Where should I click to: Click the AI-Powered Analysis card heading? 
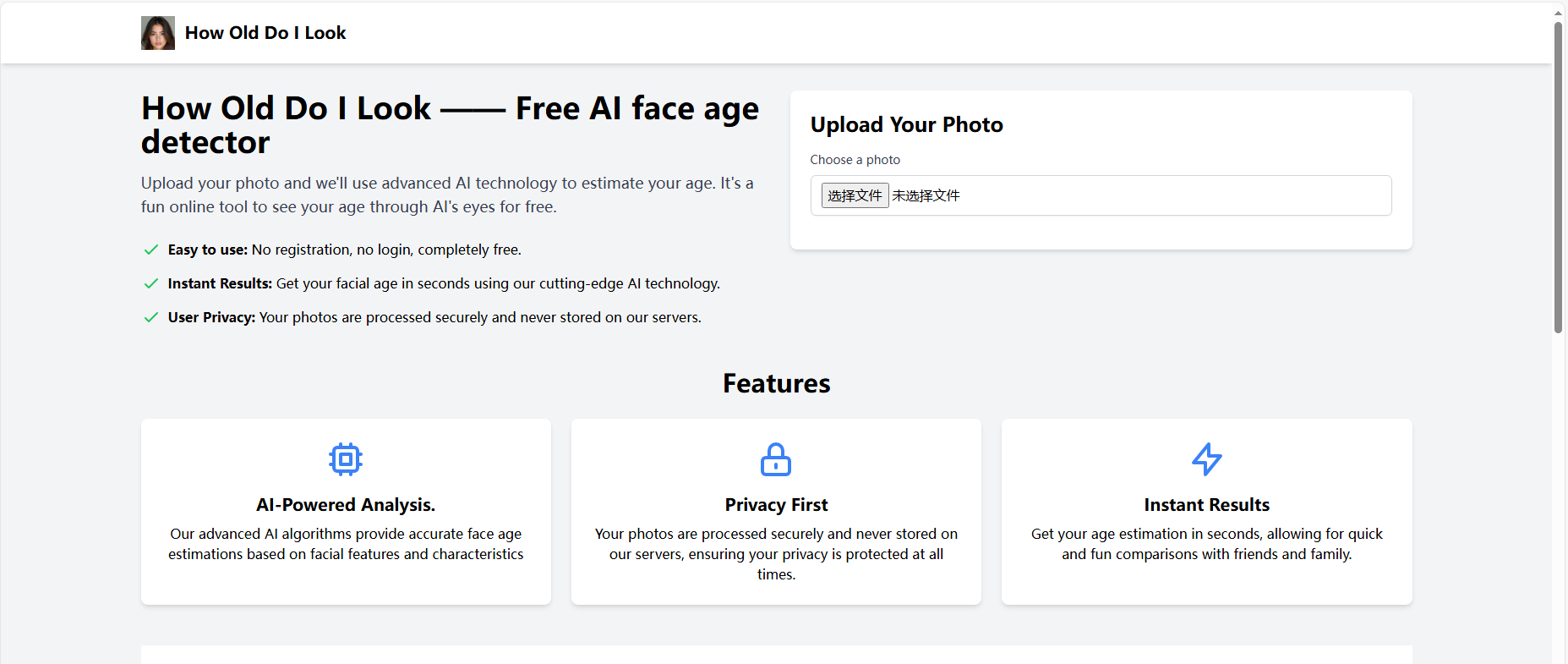[346, 505]
